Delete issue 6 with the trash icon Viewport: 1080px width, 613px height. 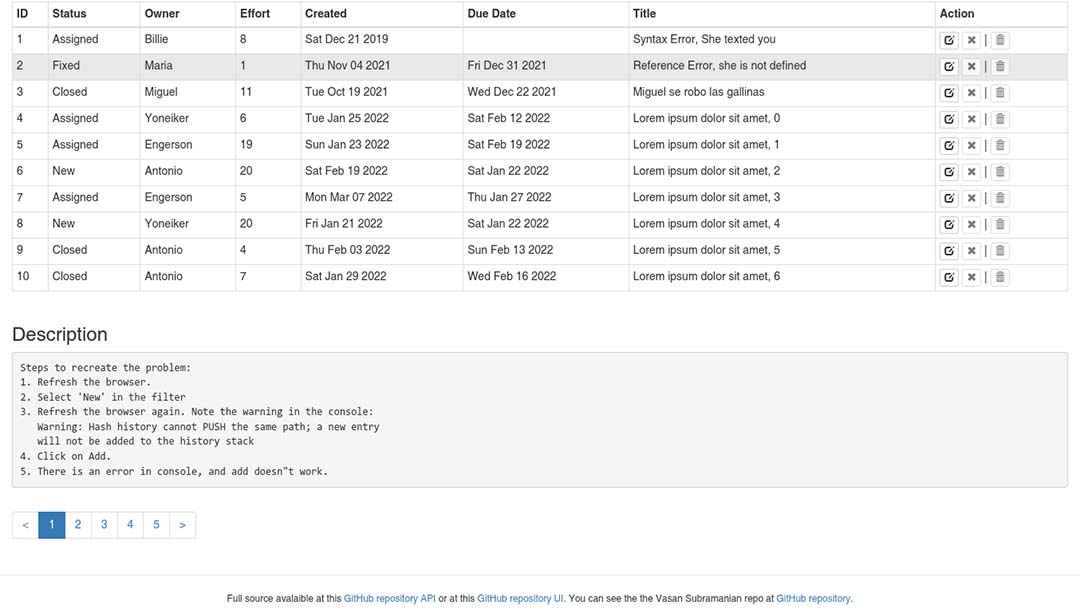pos(1000,172)
